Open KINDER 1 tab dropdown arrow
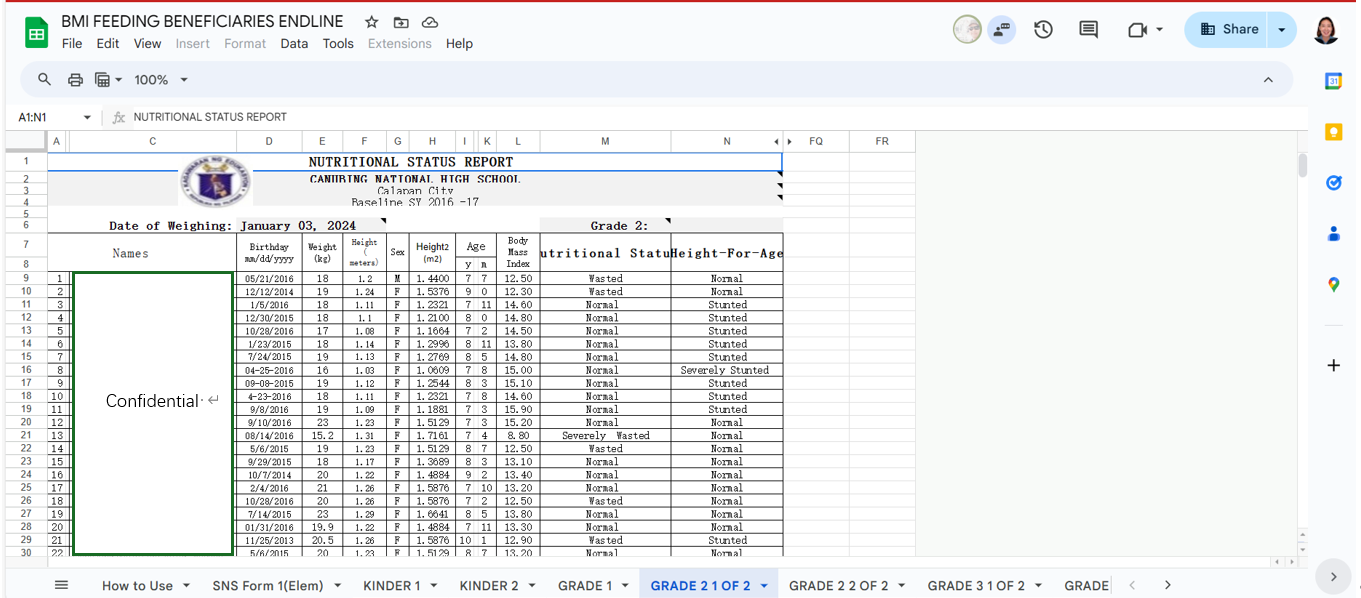The height and width of the screenshot is (598, 1361). (x=434, y=586)
